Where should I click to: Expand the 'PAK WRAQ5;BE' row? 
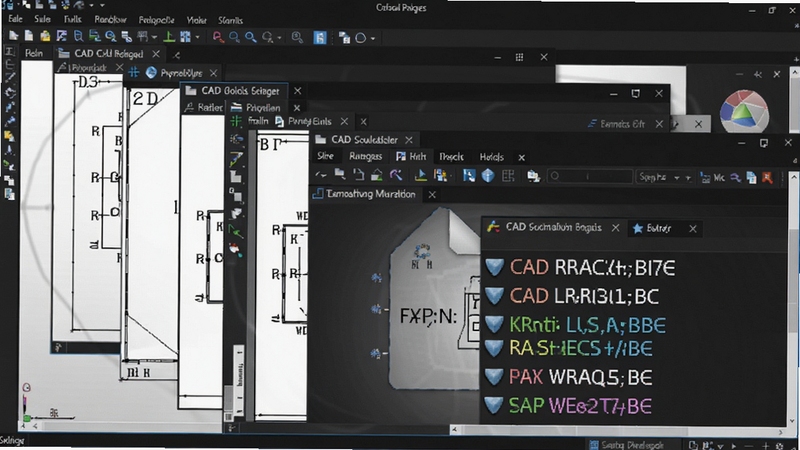[x=493, y=377]
